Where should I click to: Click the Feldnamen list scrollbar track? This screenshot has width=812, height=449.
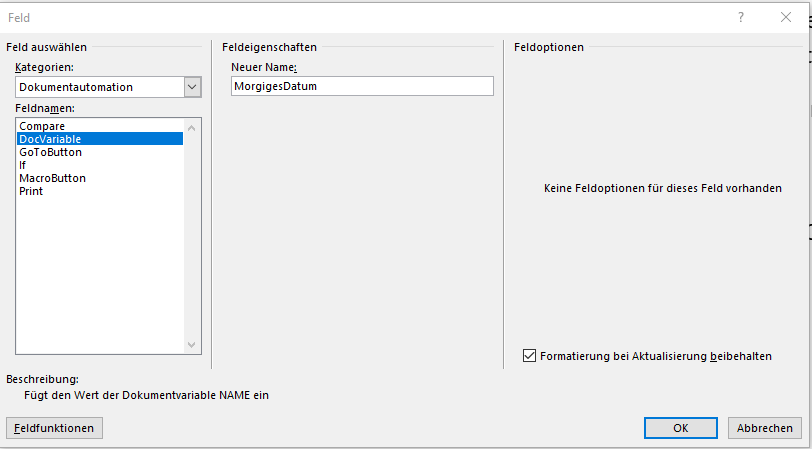pyautogui.click(x=193, y=240)
